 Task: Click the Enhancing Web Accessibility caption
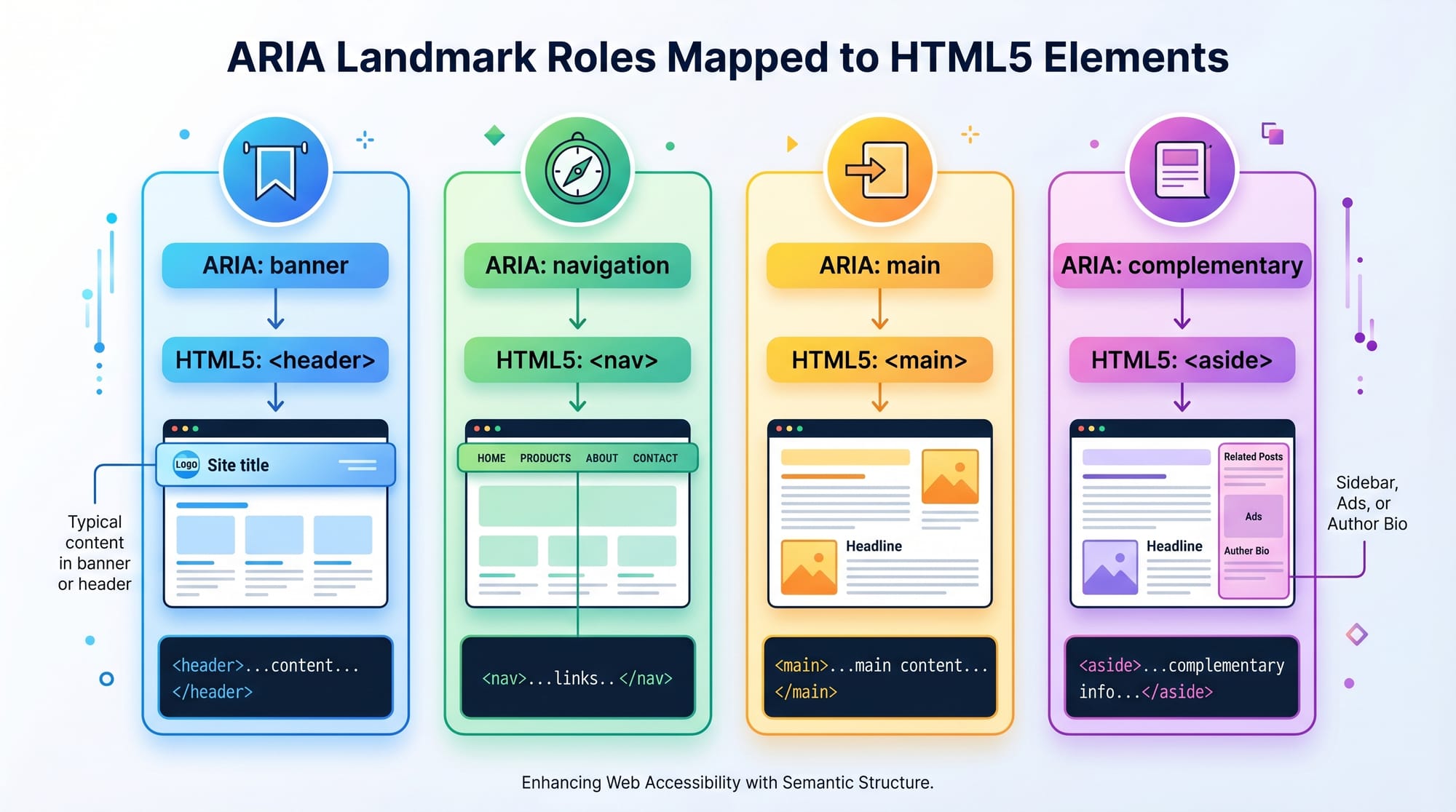point(727,783)
